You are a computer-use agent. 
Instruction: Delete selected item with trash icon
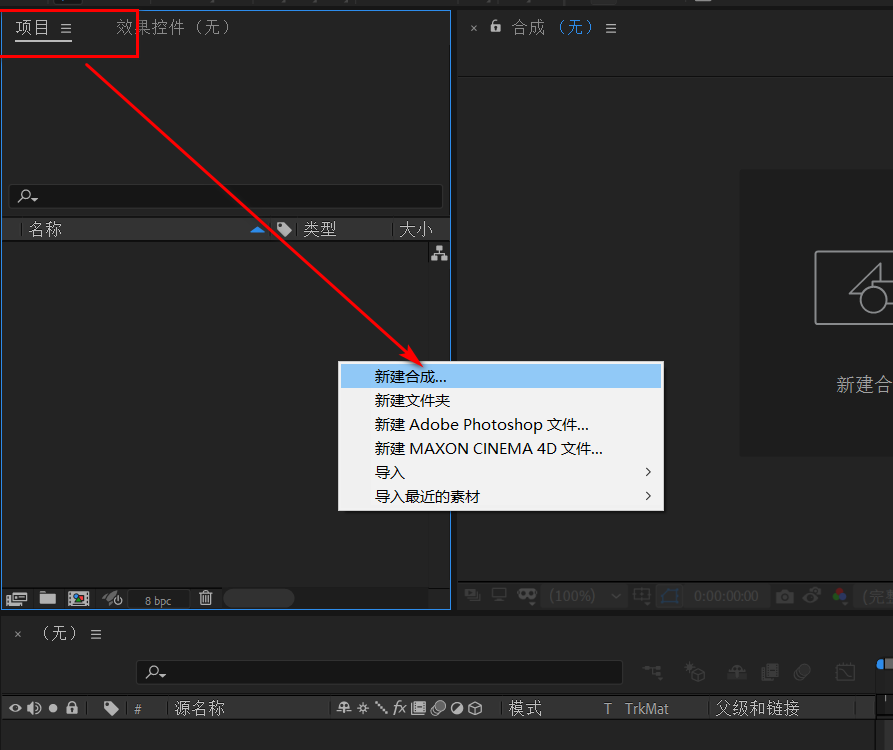click(x=206, y=598)
